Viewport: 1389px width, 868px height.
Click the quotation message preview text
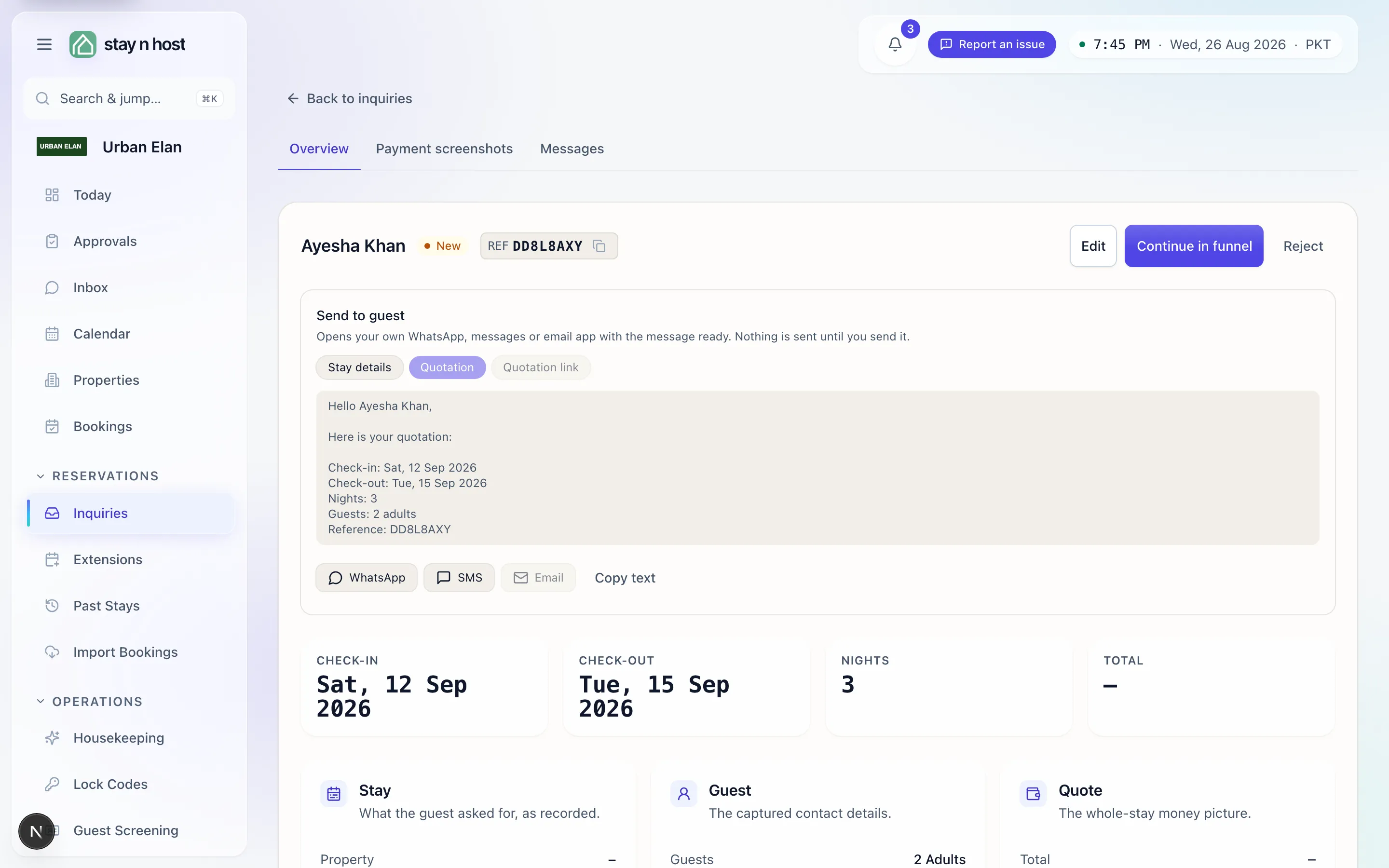(x=817, y=468)
